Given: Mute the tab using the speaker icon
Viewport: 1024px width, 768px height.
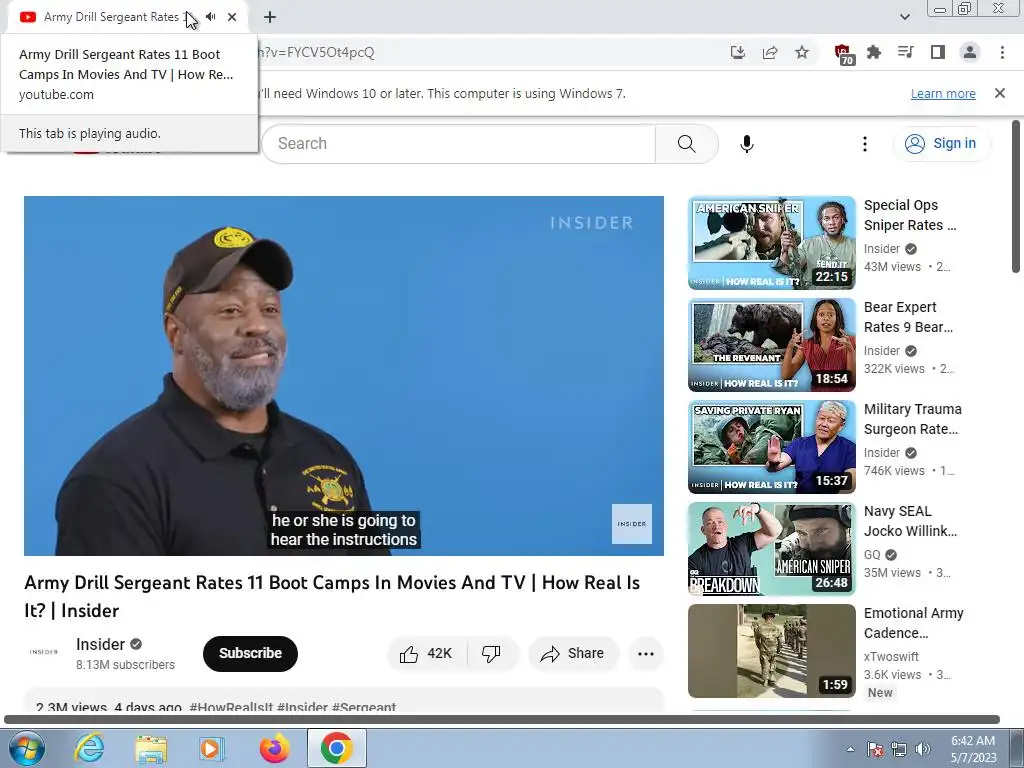Looking at the screenshot, I should point(210,17).
